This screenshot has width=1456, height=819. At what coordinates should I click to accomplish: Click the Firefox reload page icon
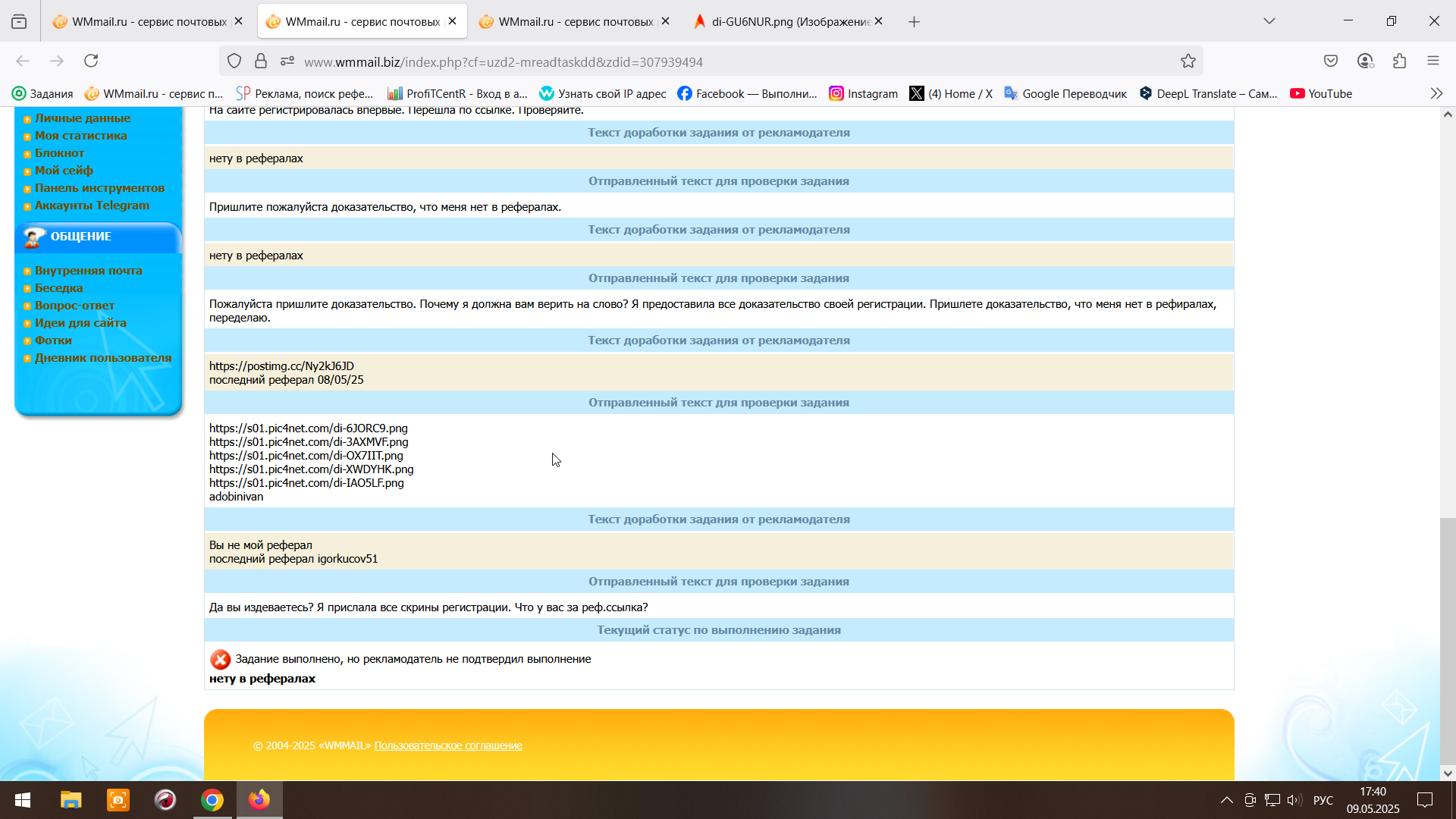point(91,61)
